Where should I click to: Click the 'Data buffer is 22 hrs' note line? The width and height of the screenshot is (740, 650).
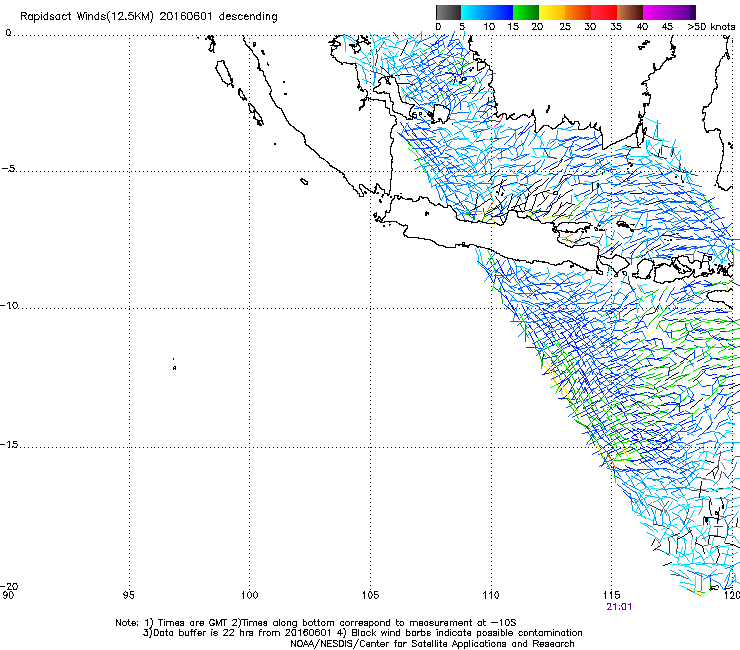[x=362, y=633]
